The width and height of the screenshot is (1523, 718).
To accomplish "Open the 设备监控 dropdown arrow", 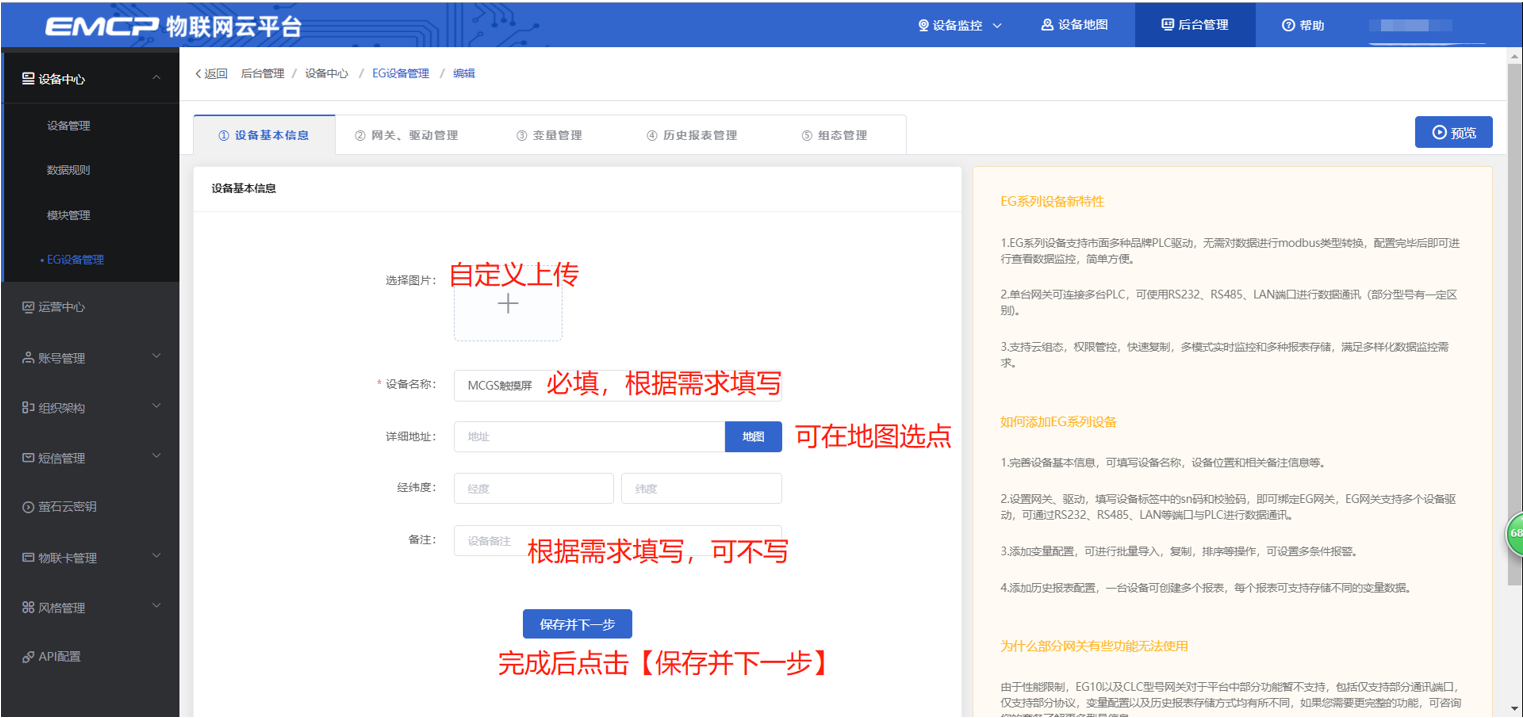I will pyautogui.click(x=997, y=26).
